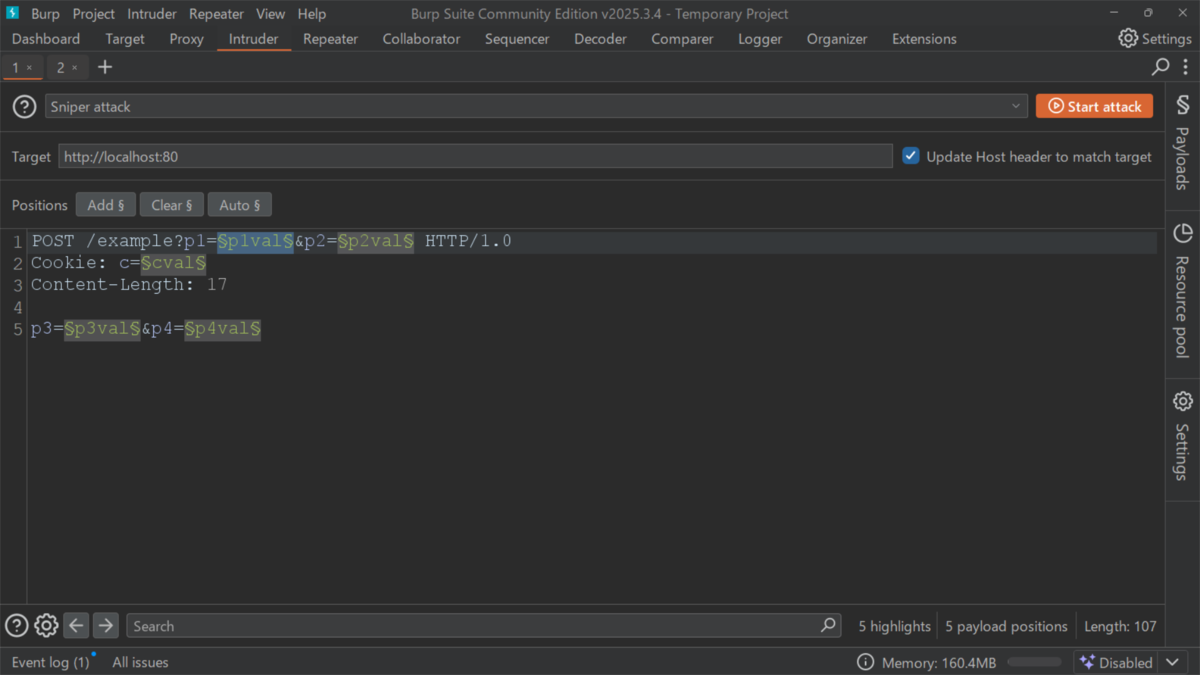Viewport: 1200px width, 675px height.
Task: Click the Content-Length header line
Action: tap(129, 285)
